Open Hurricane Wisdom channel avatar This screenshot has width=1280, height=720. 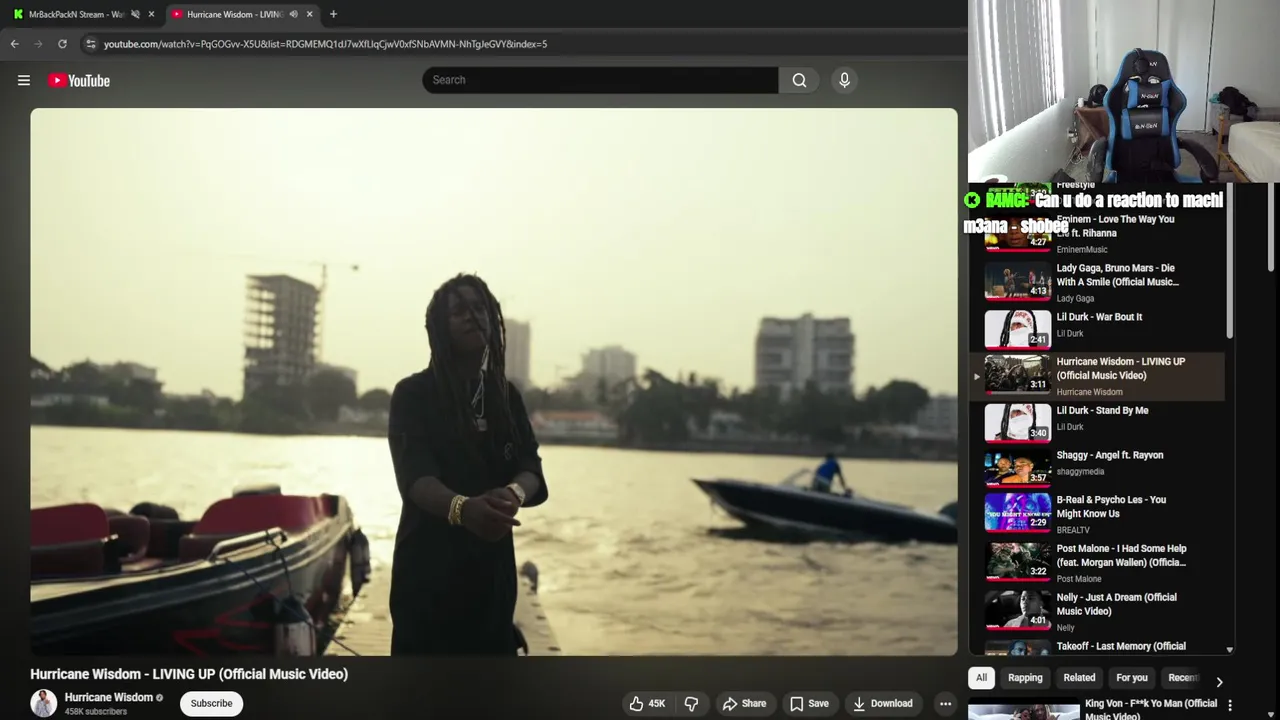click(x=43, y=703)
